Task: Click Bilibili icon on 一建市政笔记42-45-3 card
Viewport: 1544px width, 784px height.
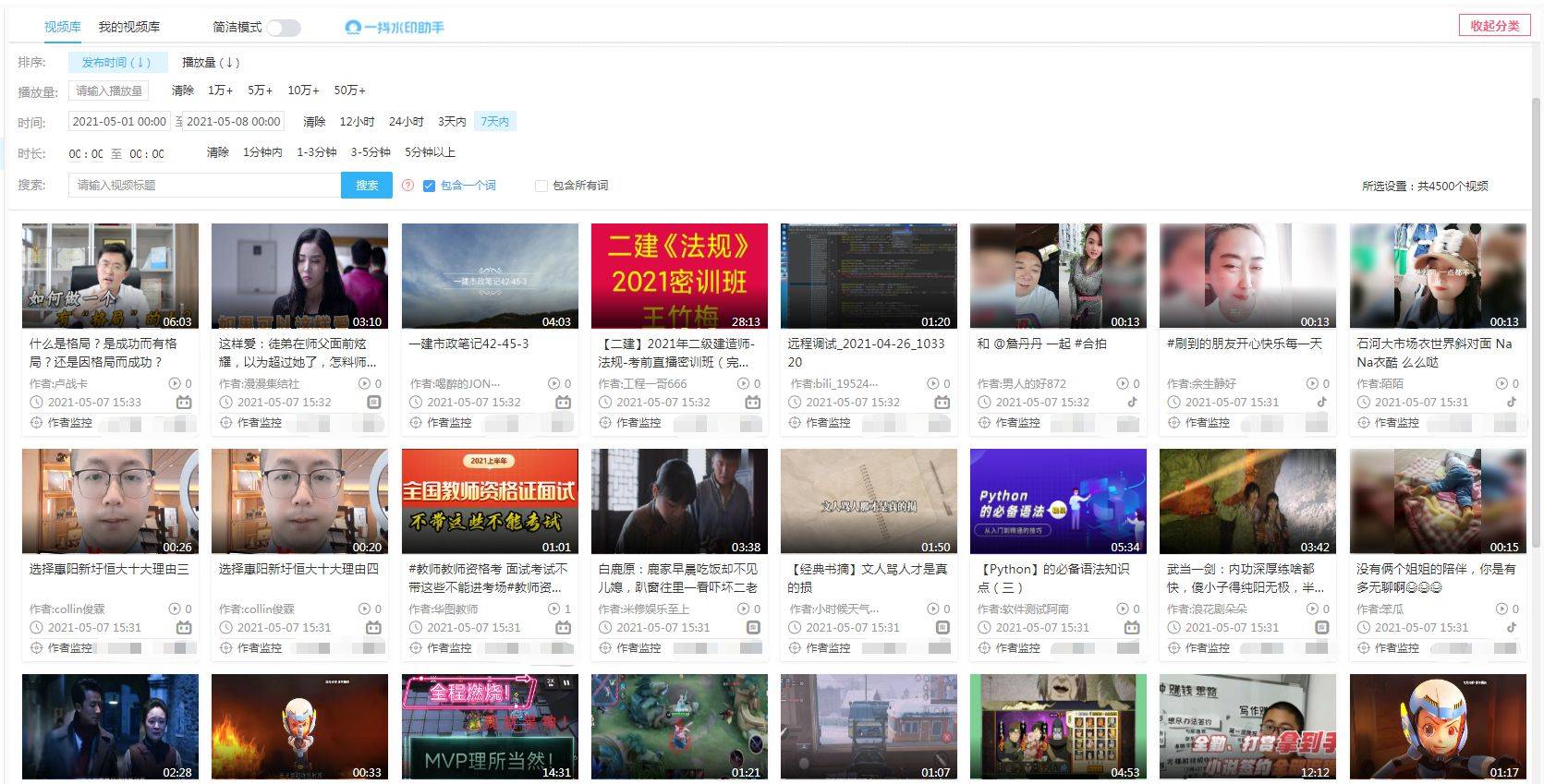Action: (x=563, y=403)
